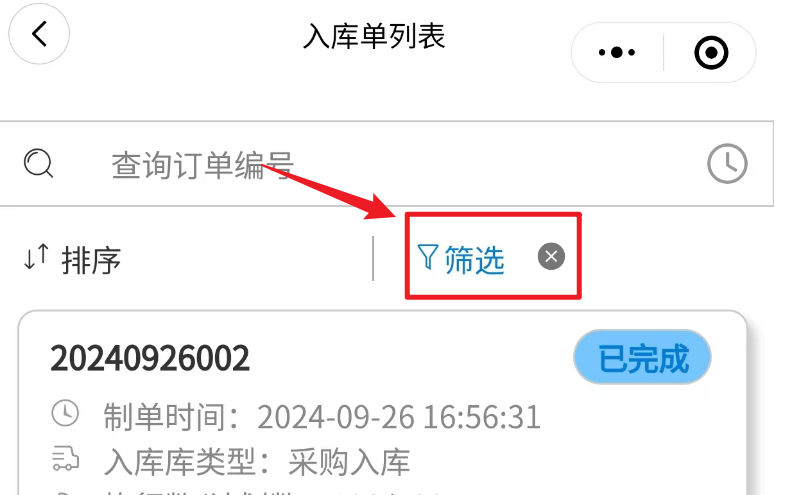
Task: Open order 20240926002
Action: point(150,359)
